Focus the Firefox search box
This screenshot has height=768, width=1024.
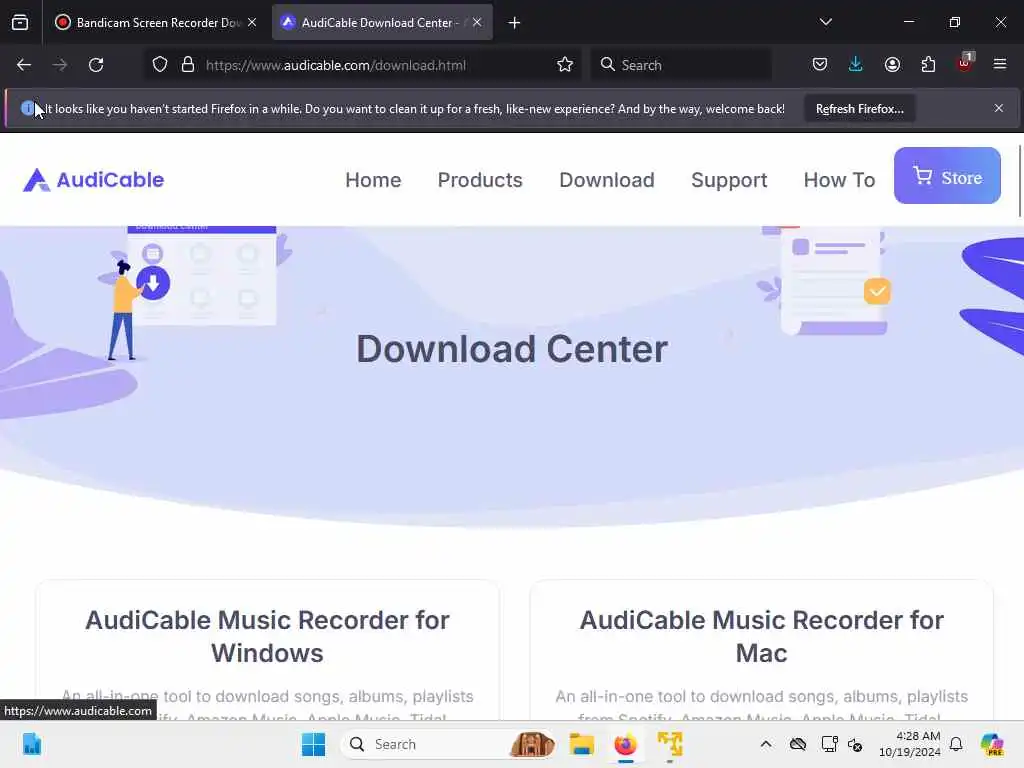681,65
